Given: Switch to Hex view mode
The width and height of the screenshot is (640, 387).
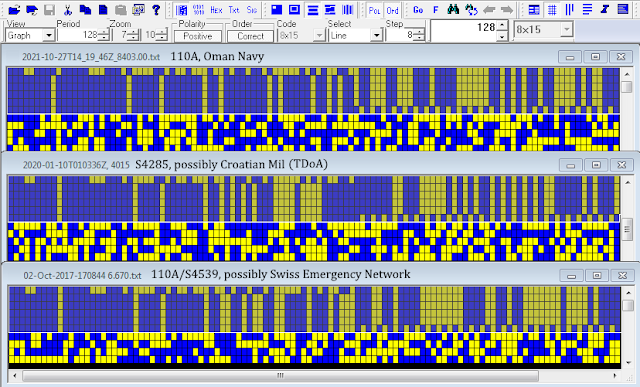Looking at the screenshot, I should pos(216,10).
